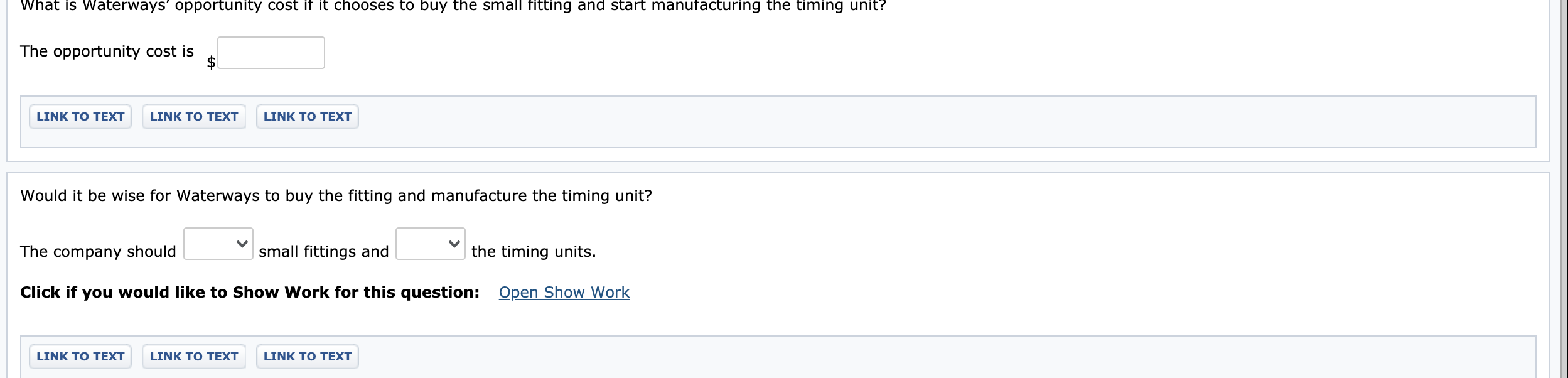Screen dimensions: 1568x378
Task: Click the opportunity cost dollar amount input field
Action: click(x=270, y=53)
